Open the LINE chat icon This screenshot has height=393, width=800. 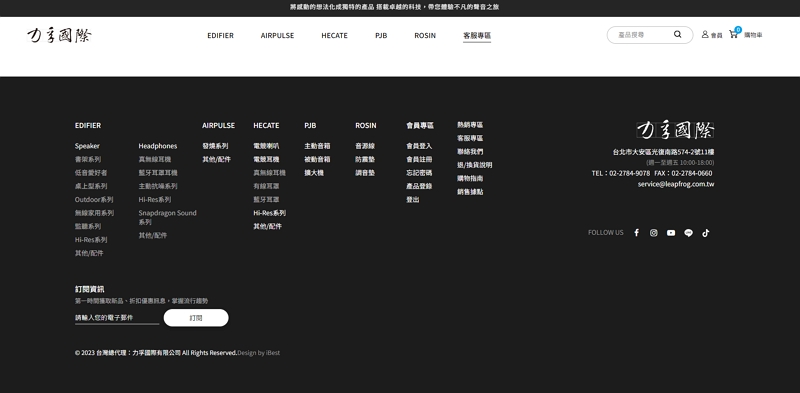click(688, 233)
